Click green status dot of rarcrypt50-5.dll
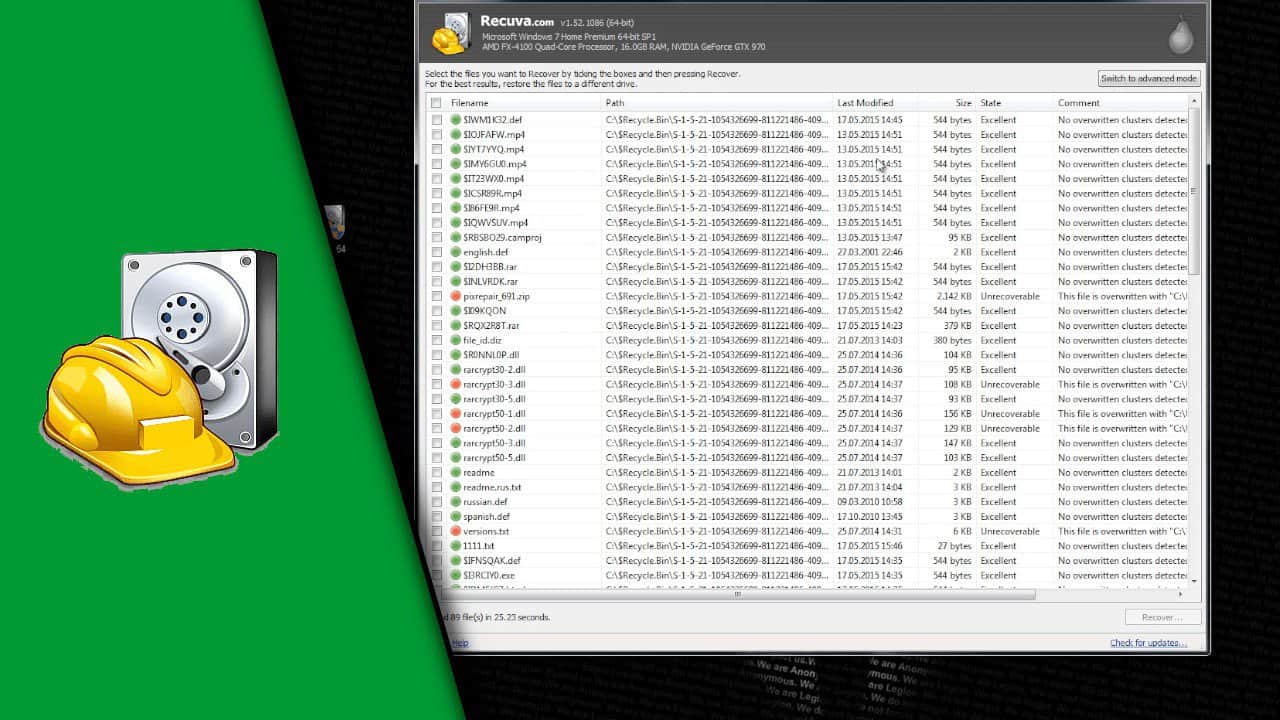Screen dimensions: 1280x720 click(456, 457)
